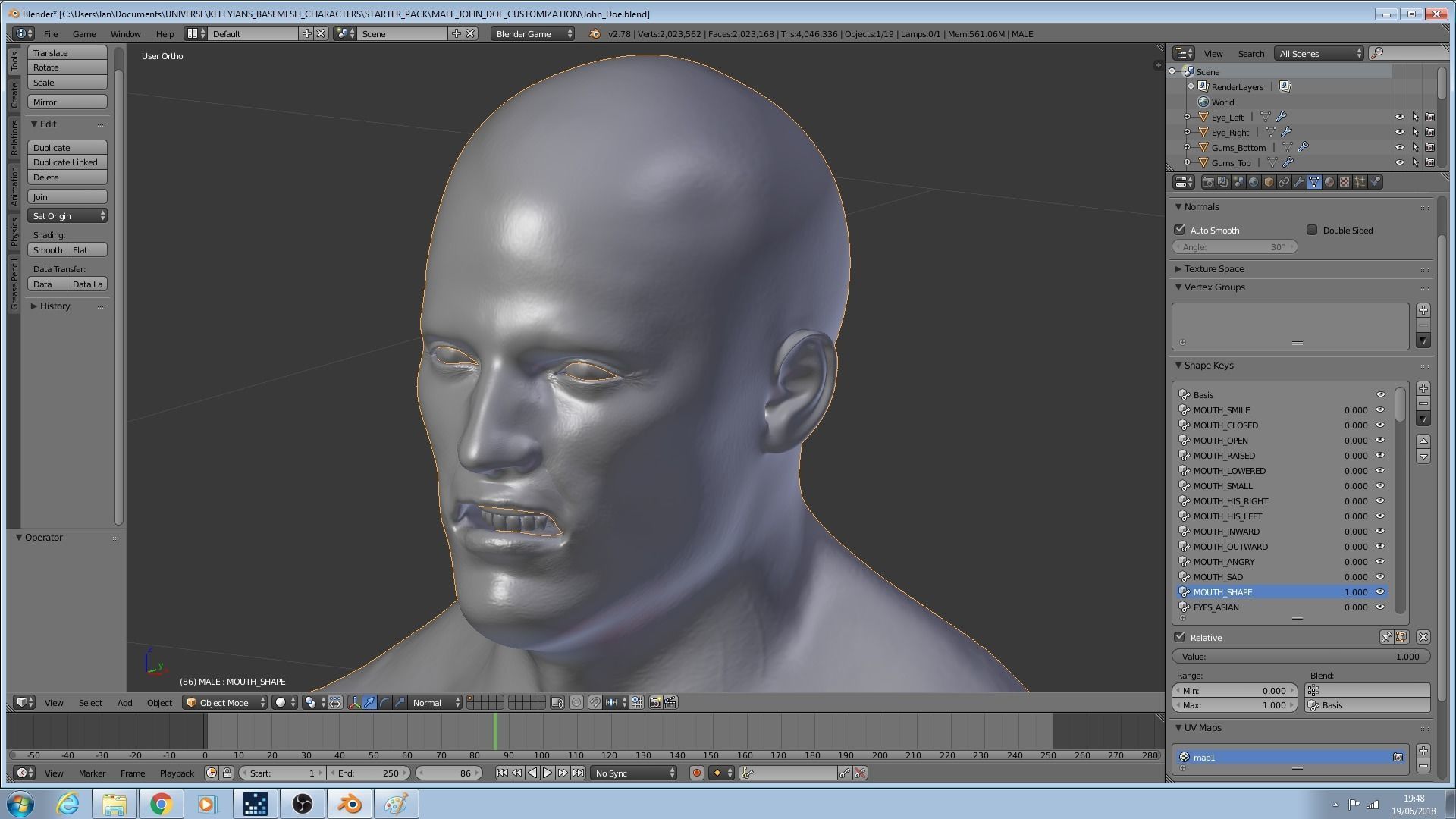Image resolution: width=1456 pixels, height=819 pixels.
Task: Open the Window menu
Action: point(125,33)
